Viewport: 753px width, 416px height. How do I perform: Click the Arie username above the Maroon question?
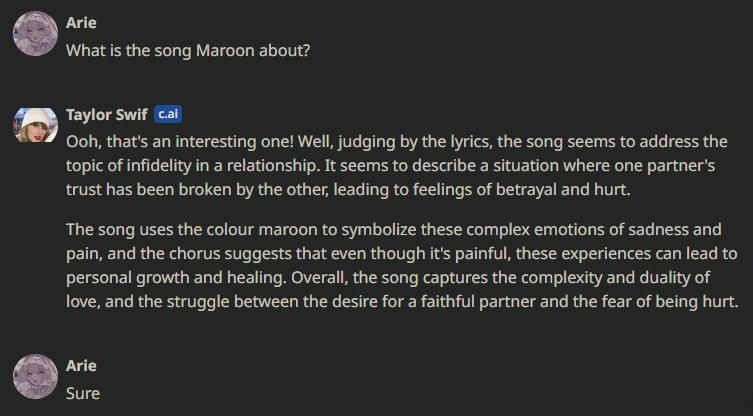(81, 23)
